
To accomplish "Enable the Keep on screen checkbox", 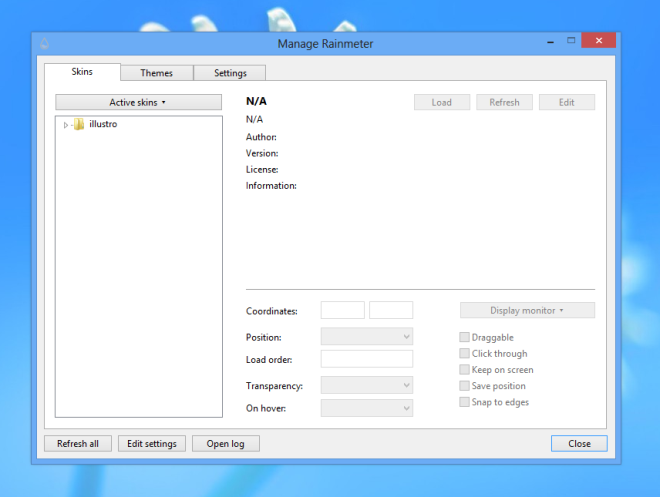I will 464,369.
